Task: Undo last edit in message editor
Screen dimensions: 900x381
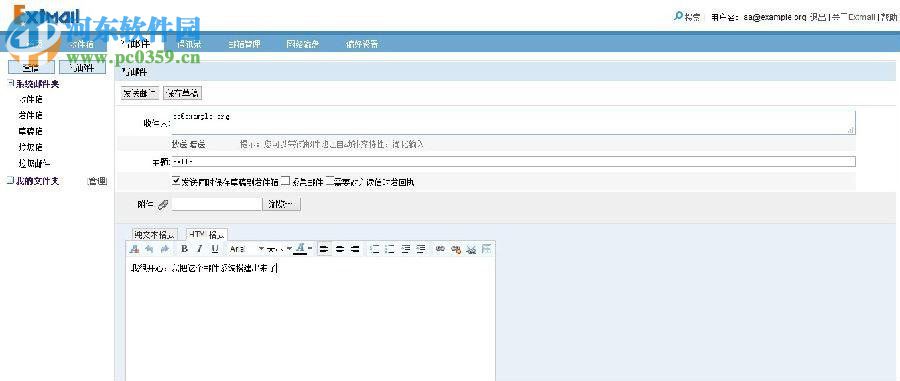Action: pyautogui.click(x=149, y=249)
